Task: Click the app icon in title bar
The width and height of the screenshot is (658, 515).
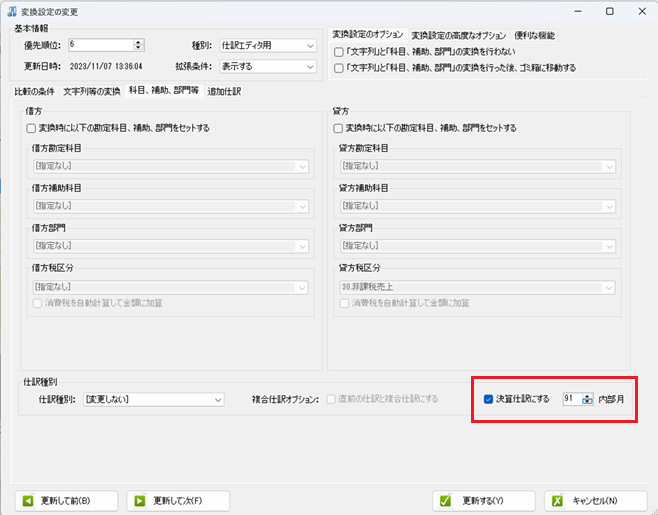Action: point(12,11)
